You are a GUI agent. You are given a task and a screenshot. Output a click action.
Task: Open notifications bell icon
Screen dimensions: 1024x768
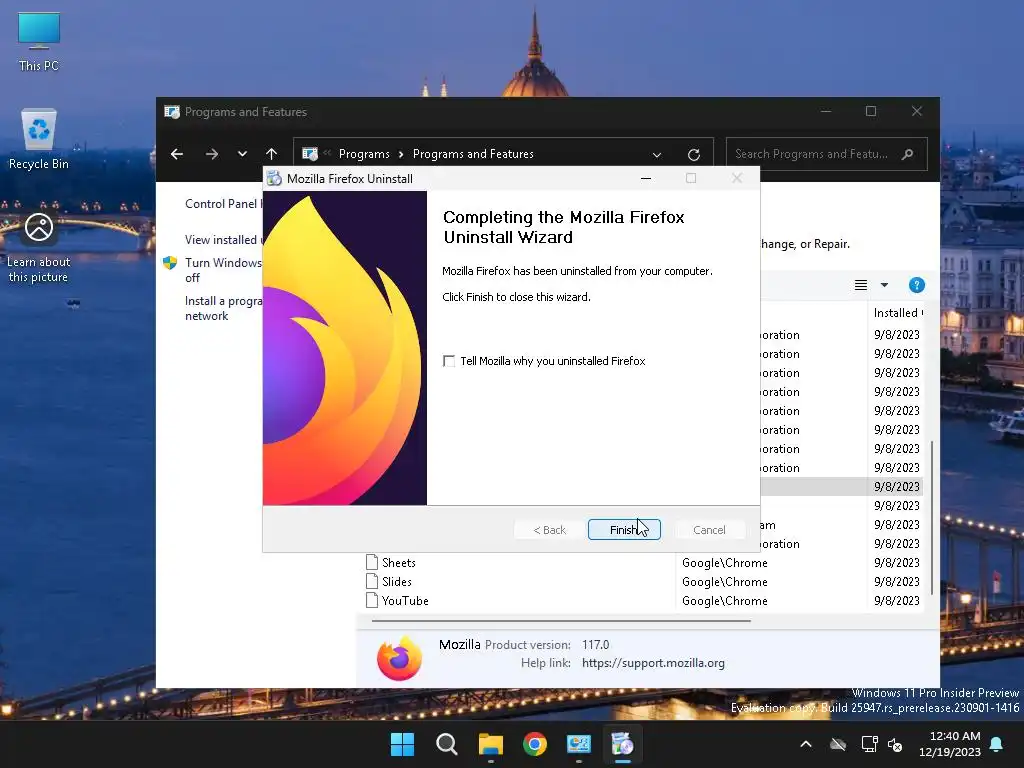tap(997, 744)
